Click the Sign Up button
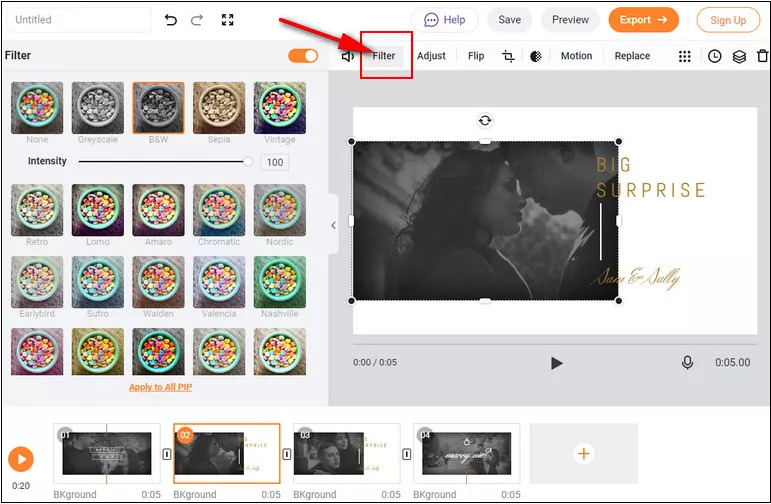The image size is (771, 504). [728, 20]
